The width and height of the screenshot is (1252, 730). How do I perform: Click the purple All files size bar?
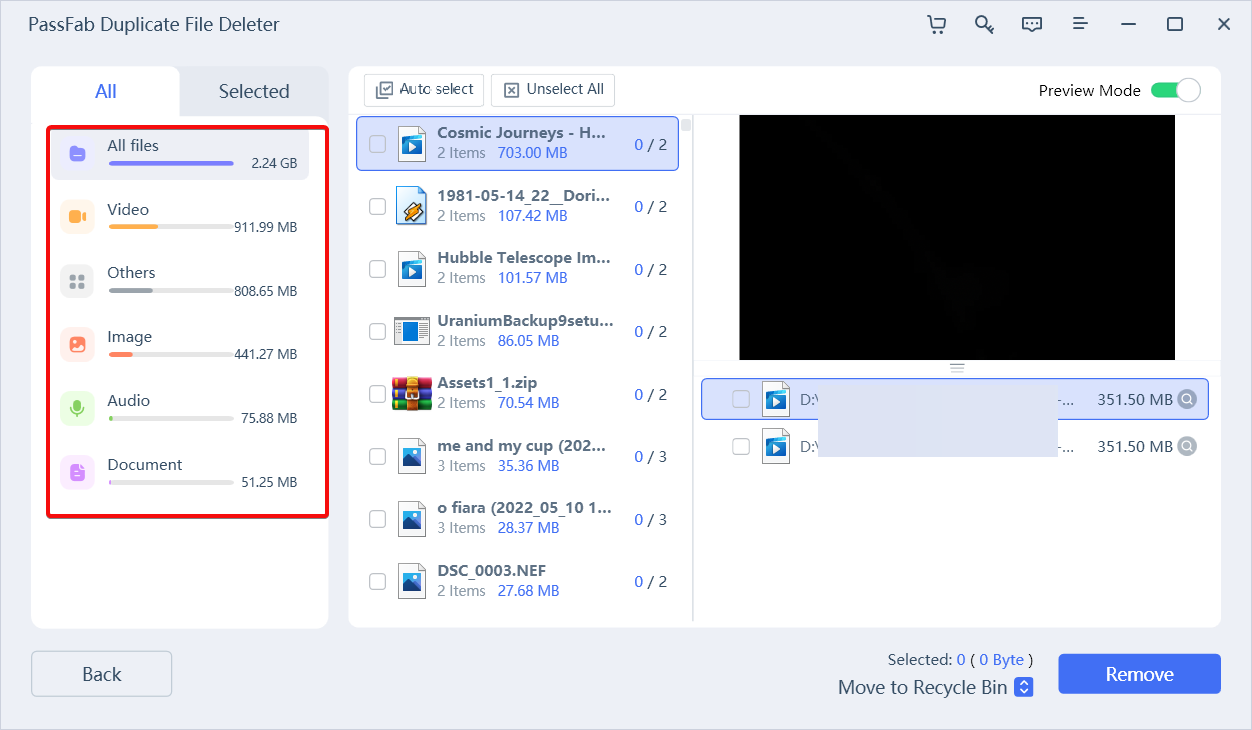coord(171,163)
